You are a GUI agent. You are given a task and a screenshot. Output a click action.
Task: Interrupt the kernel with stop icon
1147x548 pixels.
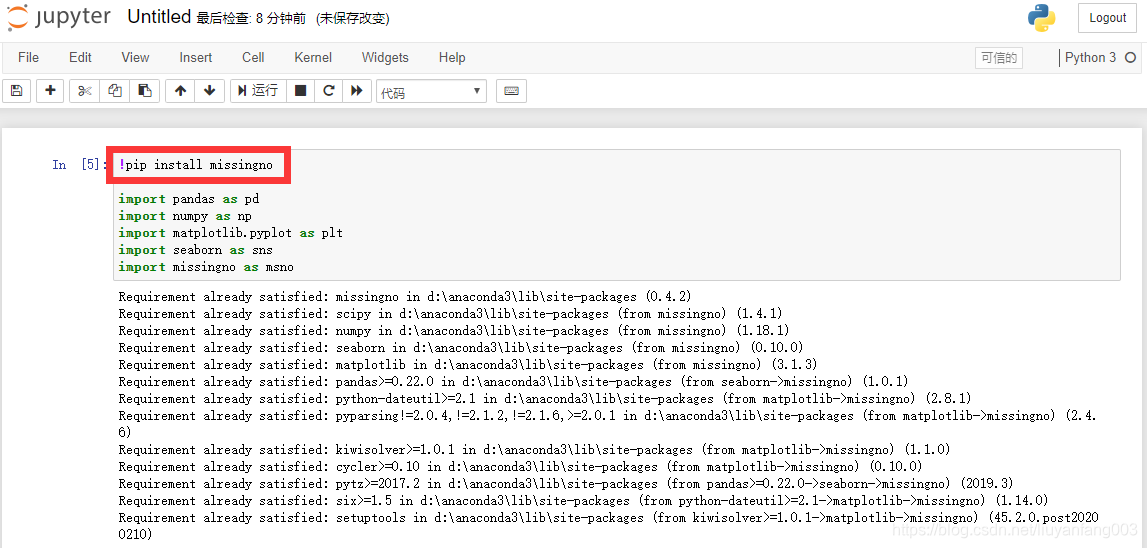(x=300, y=91)
